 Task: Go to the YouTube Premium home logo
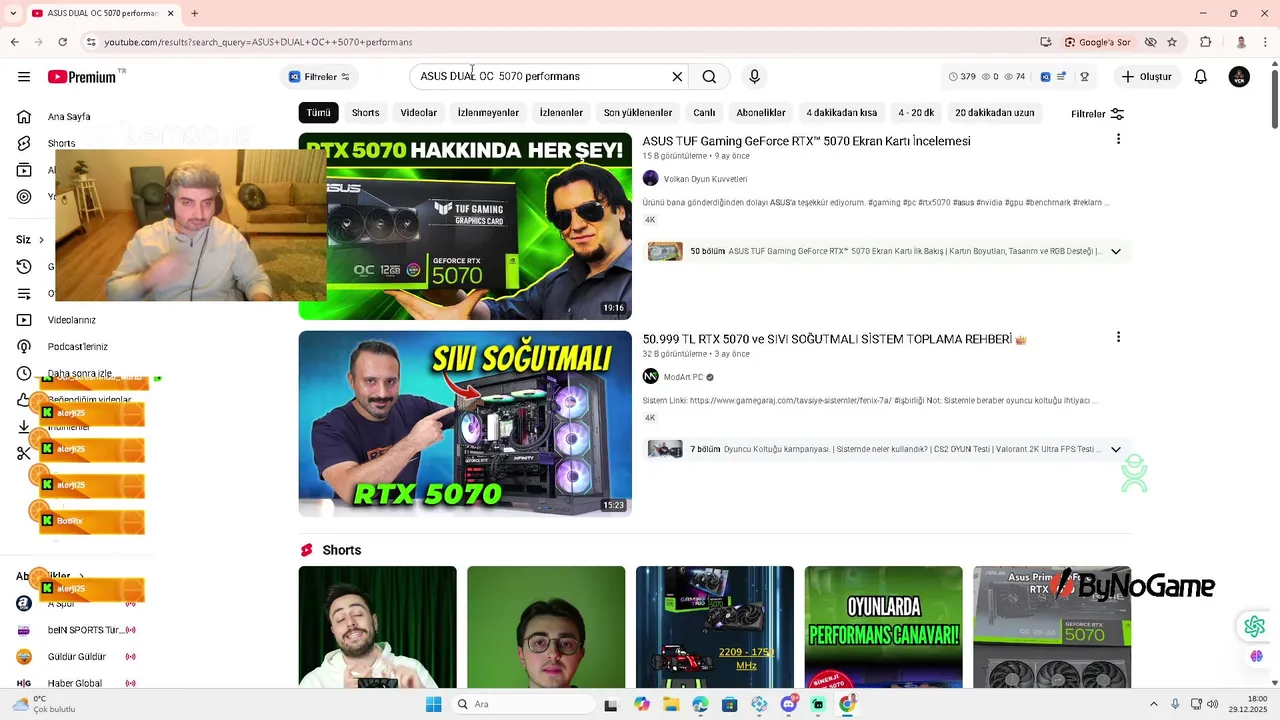(x=84, y=77)
